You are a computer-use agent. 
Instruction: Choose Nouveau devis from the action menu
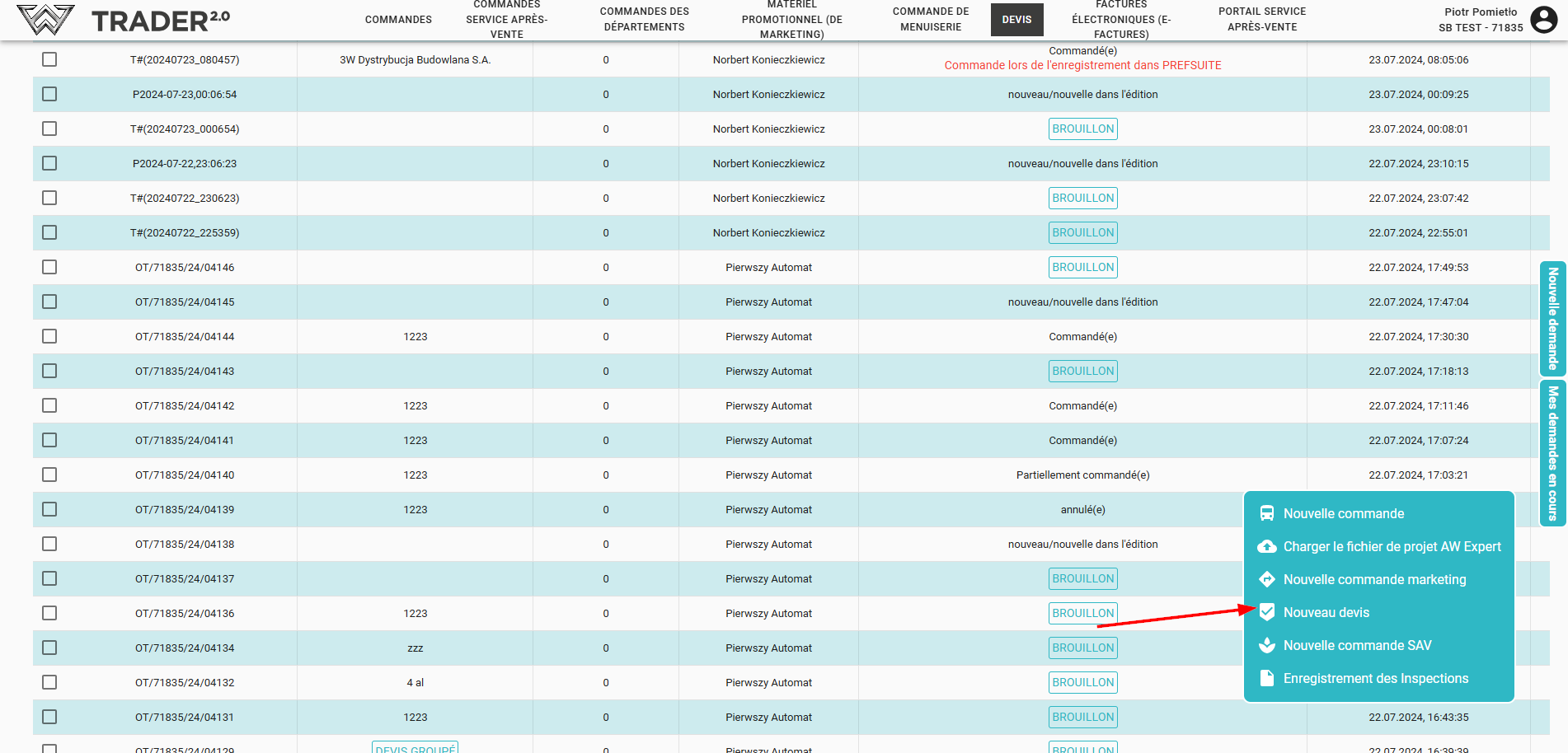1326,612
